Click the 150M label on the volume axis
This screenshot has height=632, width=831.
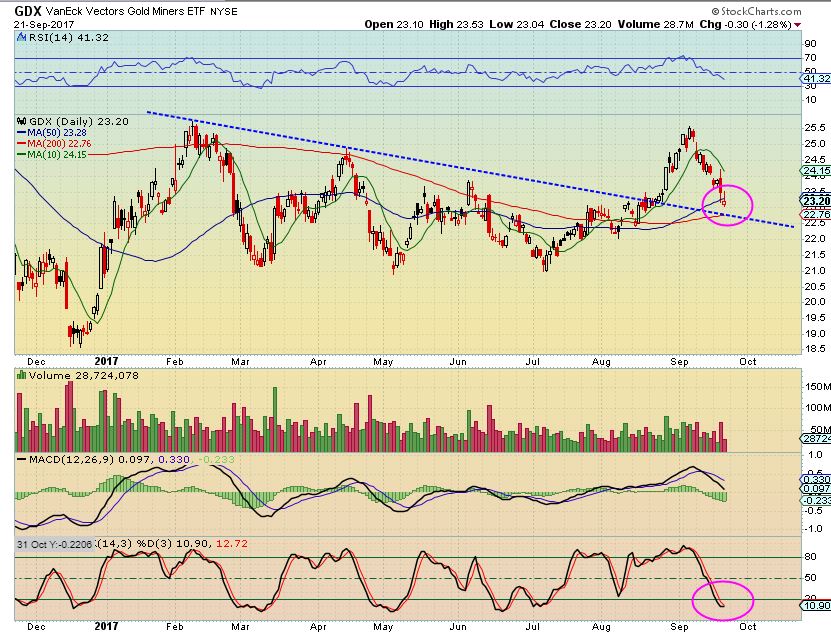pos(818,387)
